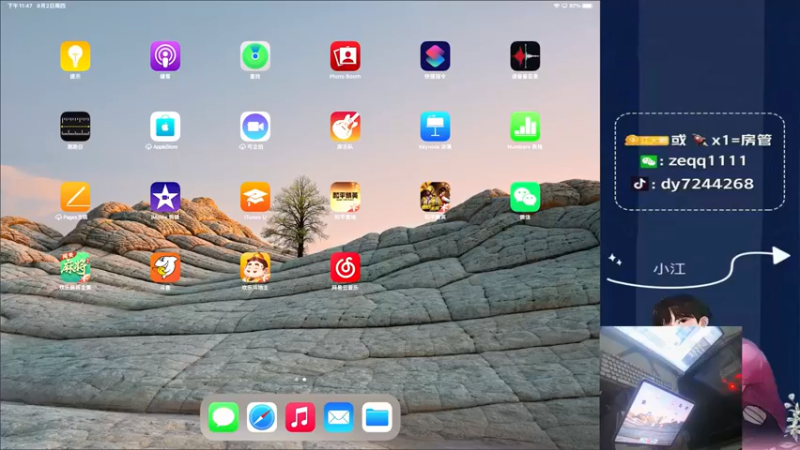Launch the 和平精英 game with characters icon
The image size is (800, 450).
[x=435, y=197]
